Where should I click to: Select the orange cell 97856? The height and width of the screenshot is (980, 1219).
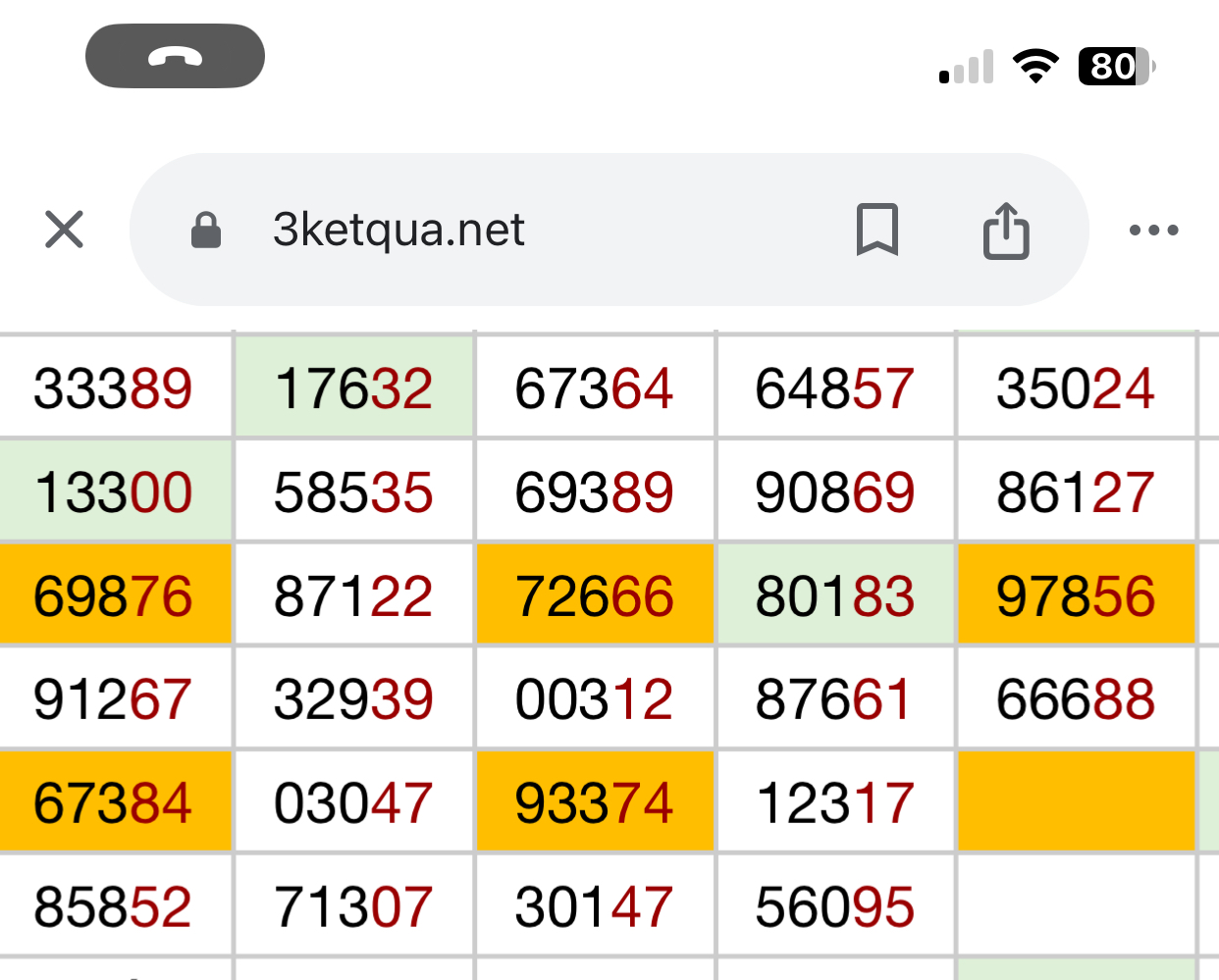(x=1076, y=596)
